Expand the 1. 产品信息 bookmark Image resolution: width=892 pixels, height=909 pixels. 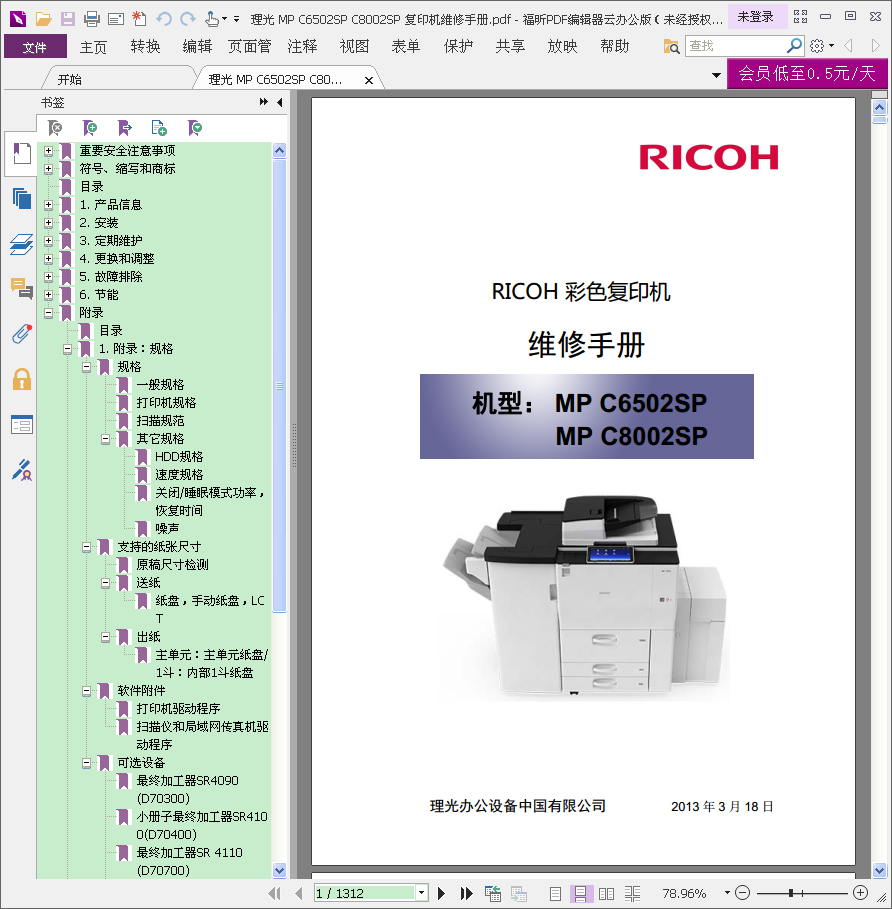[49, 205]
